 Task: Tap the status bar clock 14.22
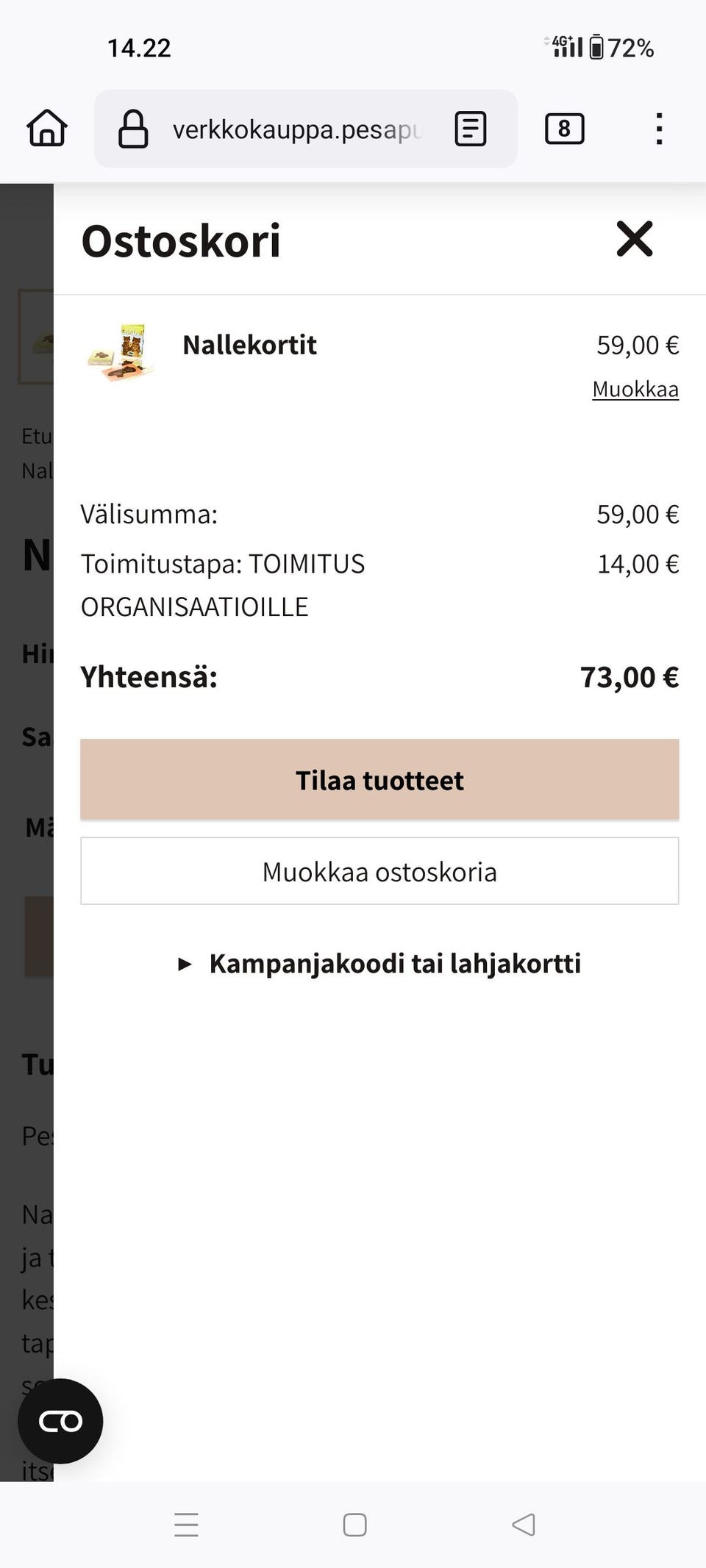(x=139, y=48)
